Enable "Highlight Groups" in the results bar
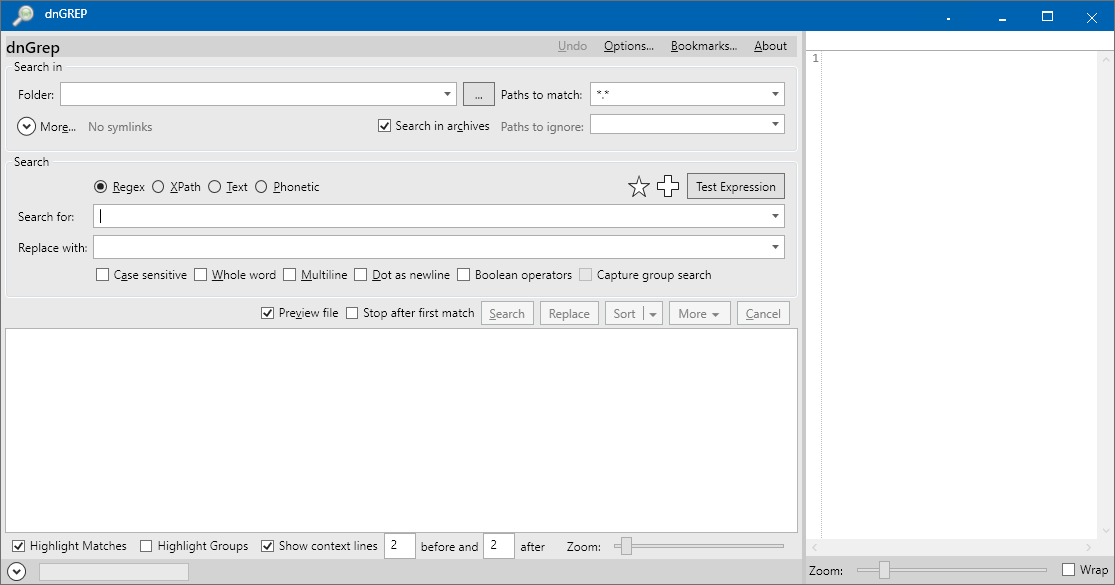 145,546
